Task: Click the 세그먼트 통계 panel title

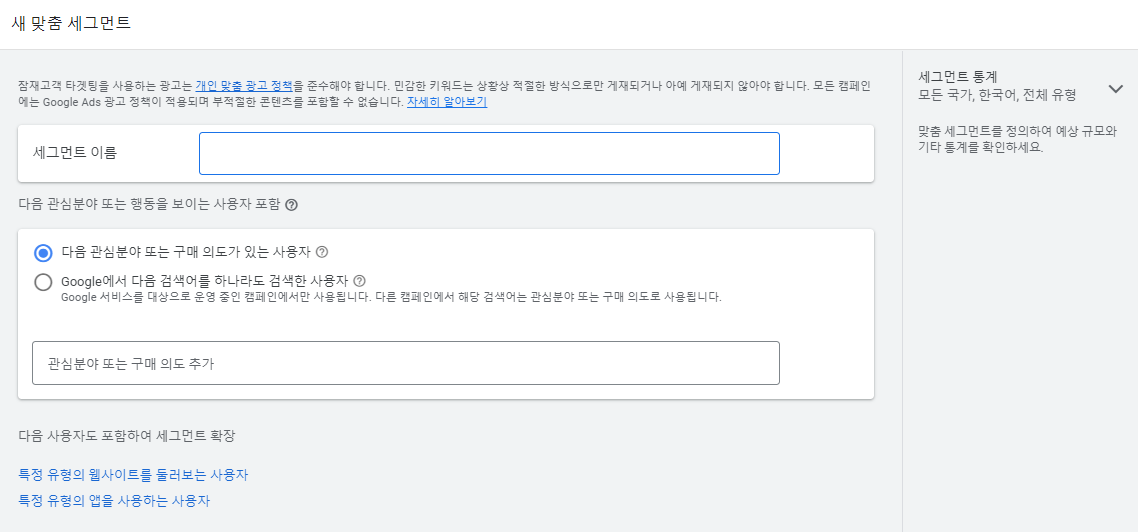Action: point(957,76)
